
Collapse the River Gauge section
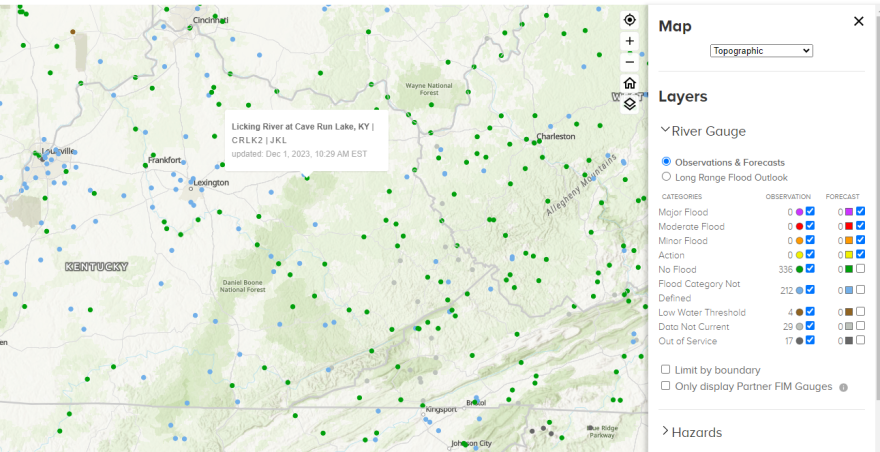click(x=666, y=130)
